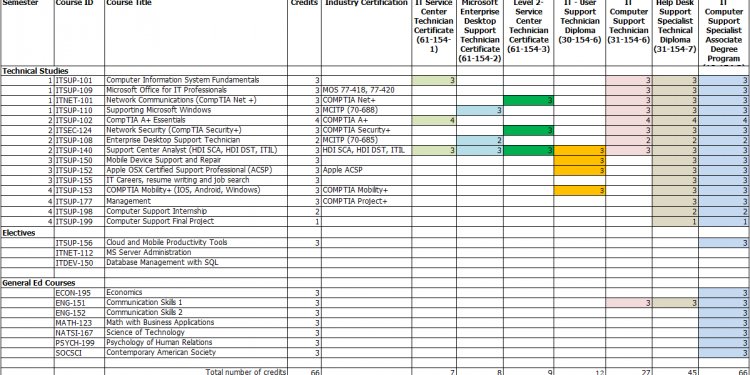Select the 'Total number of credits' label cell

click(196, 372)
